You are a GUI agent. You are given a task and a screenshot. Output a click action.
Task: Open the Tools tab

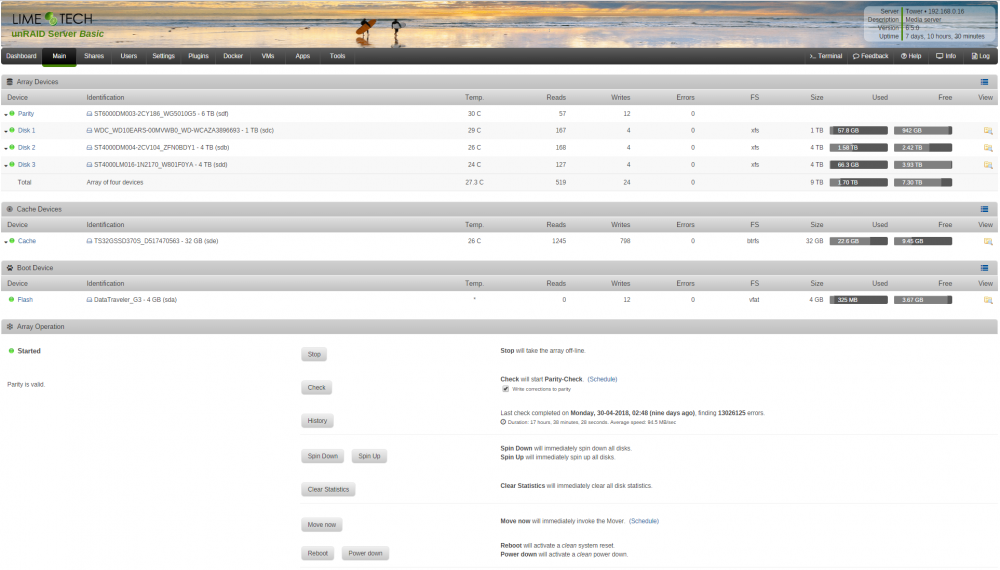tap(337, 56)
